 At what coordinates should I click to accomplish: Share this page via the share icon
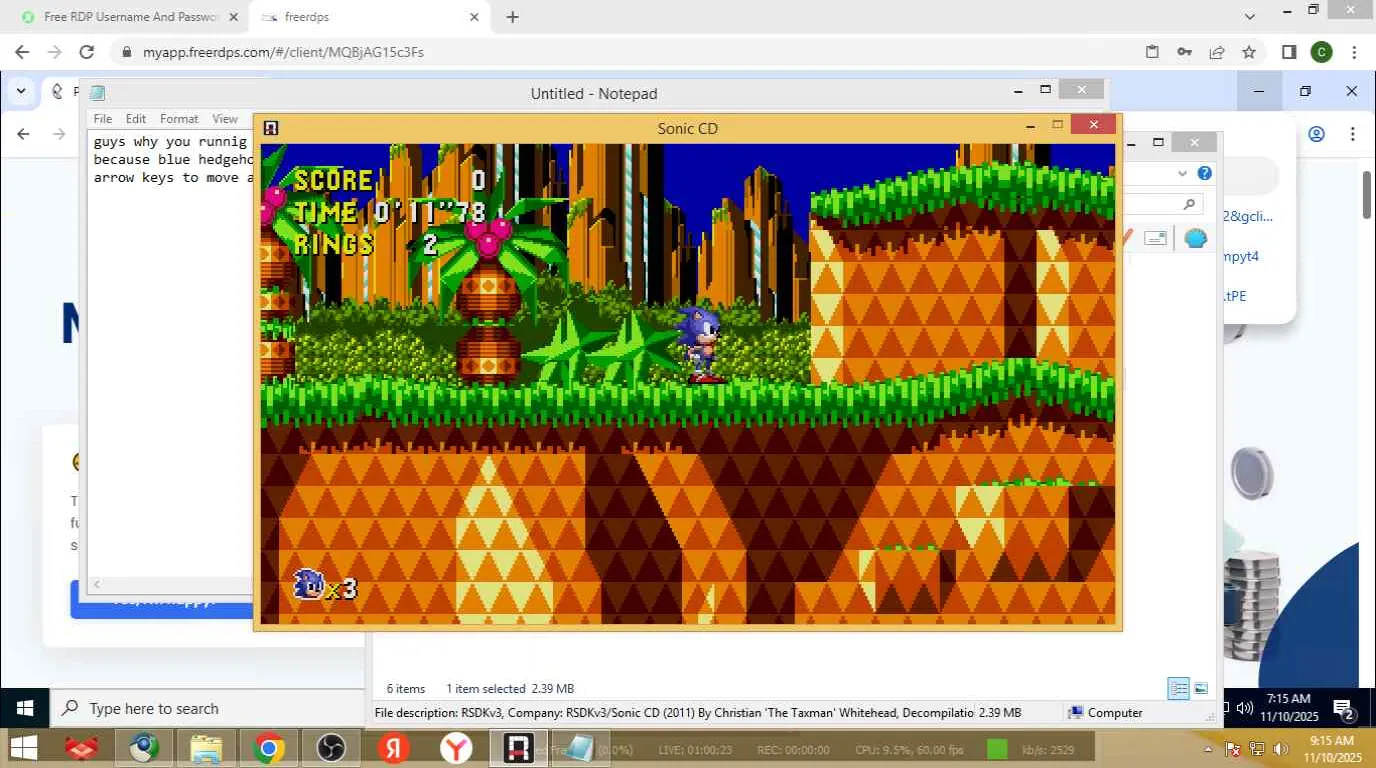click(x=1217, y=52)
